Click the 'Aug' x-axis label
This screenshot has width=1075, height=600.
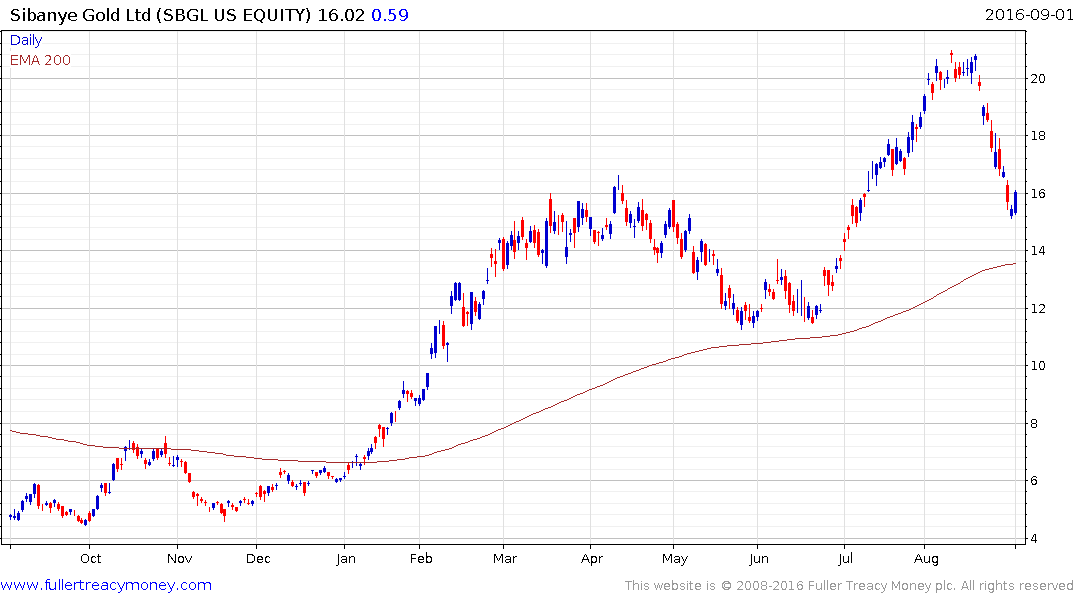926,559
